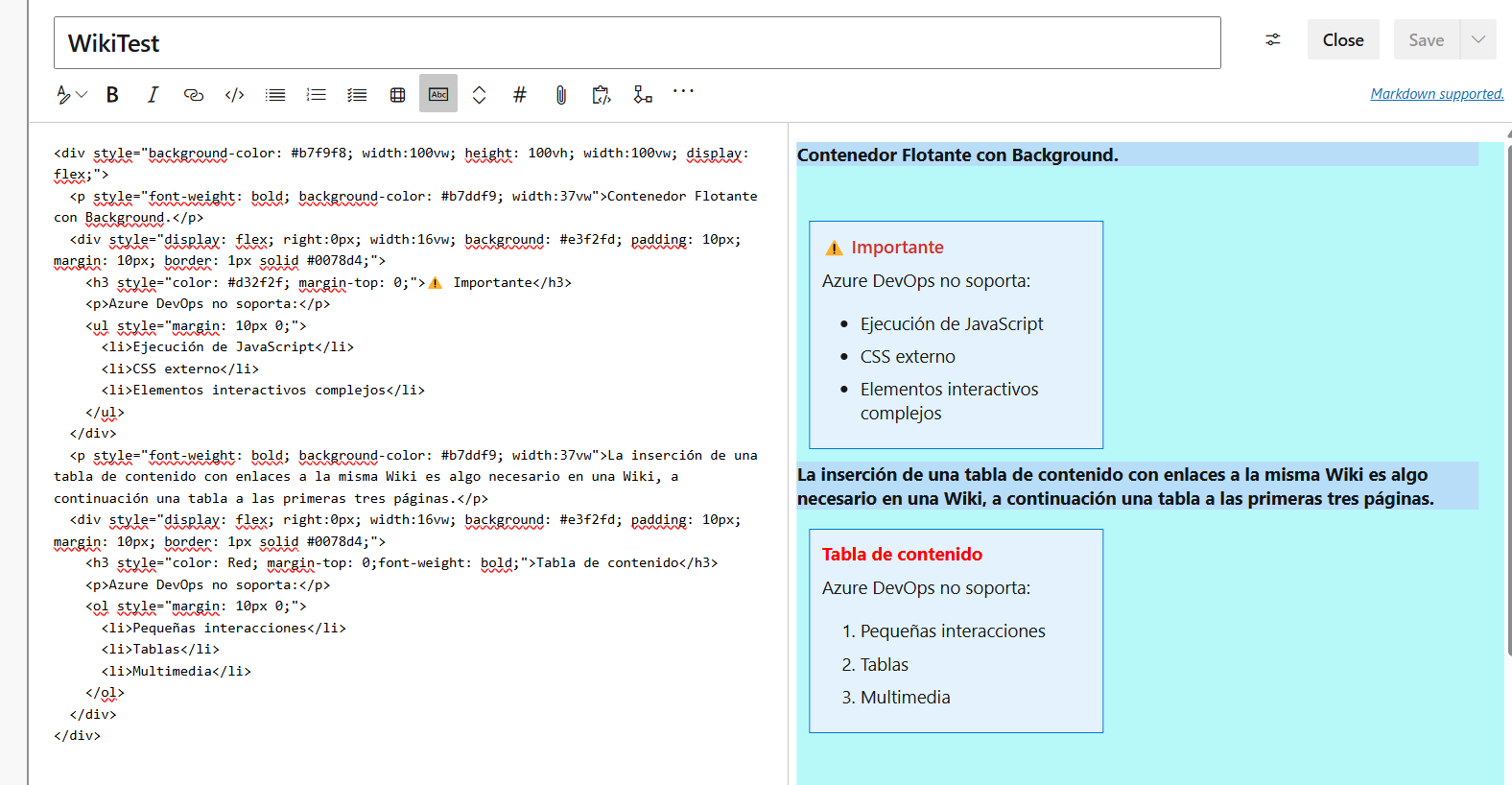Insert a task list

point(357,94)
